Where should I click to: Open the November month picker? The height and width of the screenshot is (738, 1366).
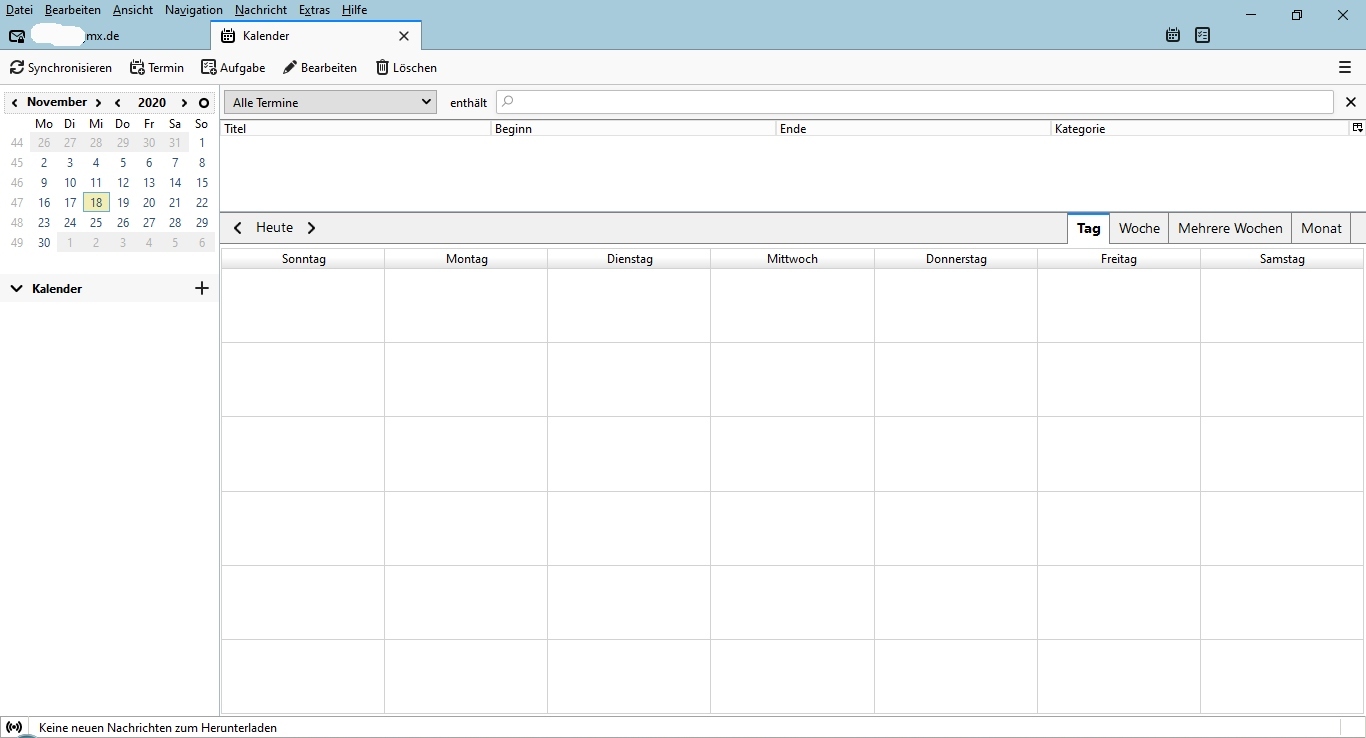point(57,102)
